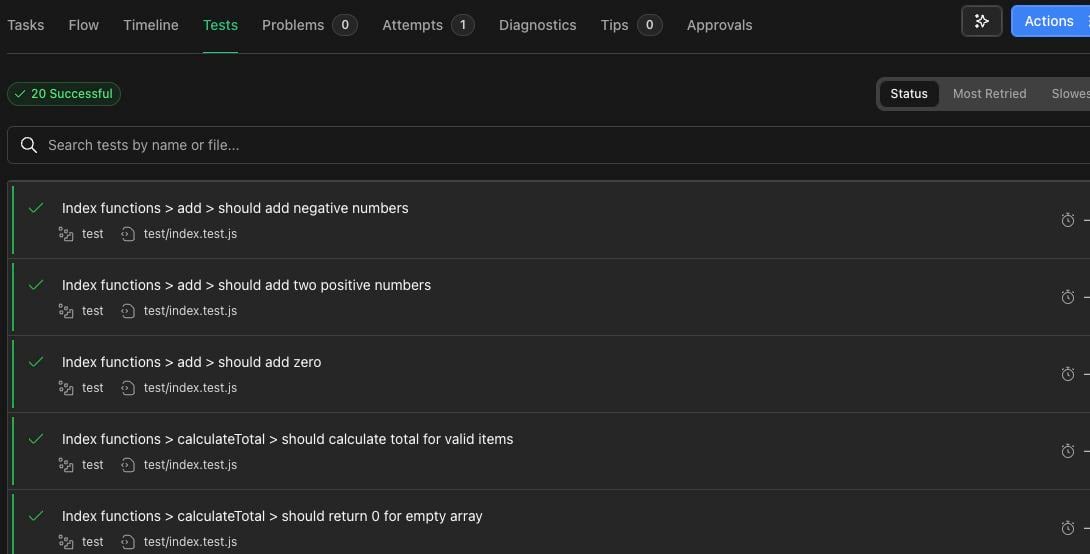Open test/index.test.js under 'should add zero'
The width and height of the screenshot is (1090, 554).
190,389
